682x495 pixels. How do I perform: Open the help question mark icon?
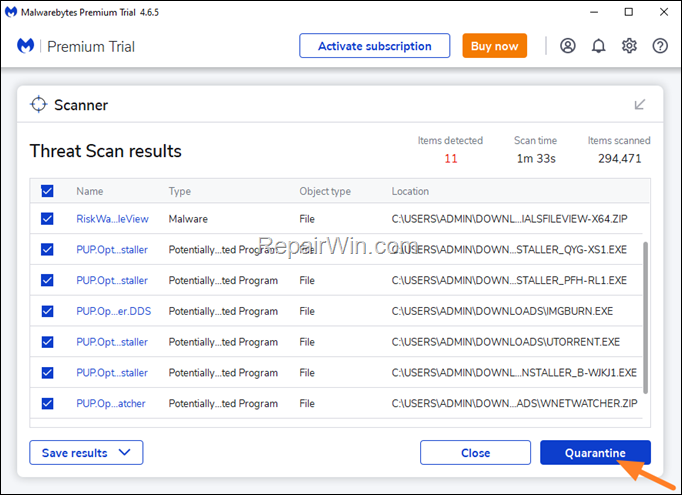(660, 46)
